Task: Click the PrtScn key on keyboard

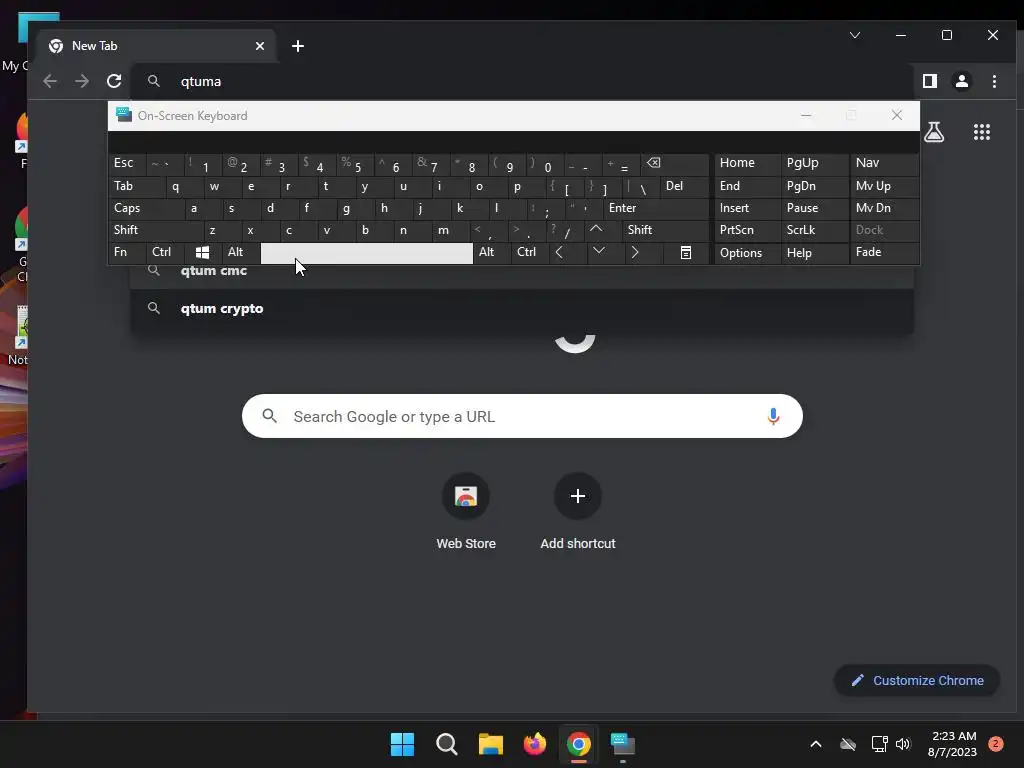Action: point(747,230)
